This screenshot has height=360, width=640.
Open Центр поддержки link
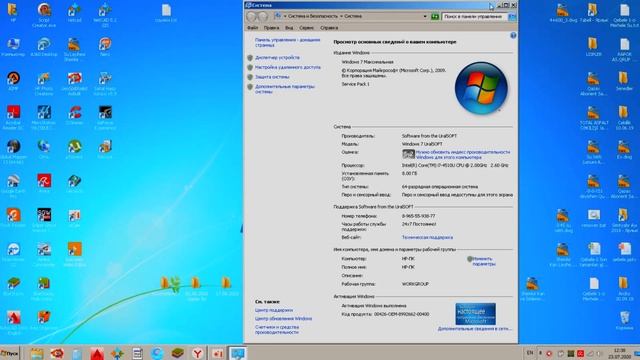(x=274, y=310)
